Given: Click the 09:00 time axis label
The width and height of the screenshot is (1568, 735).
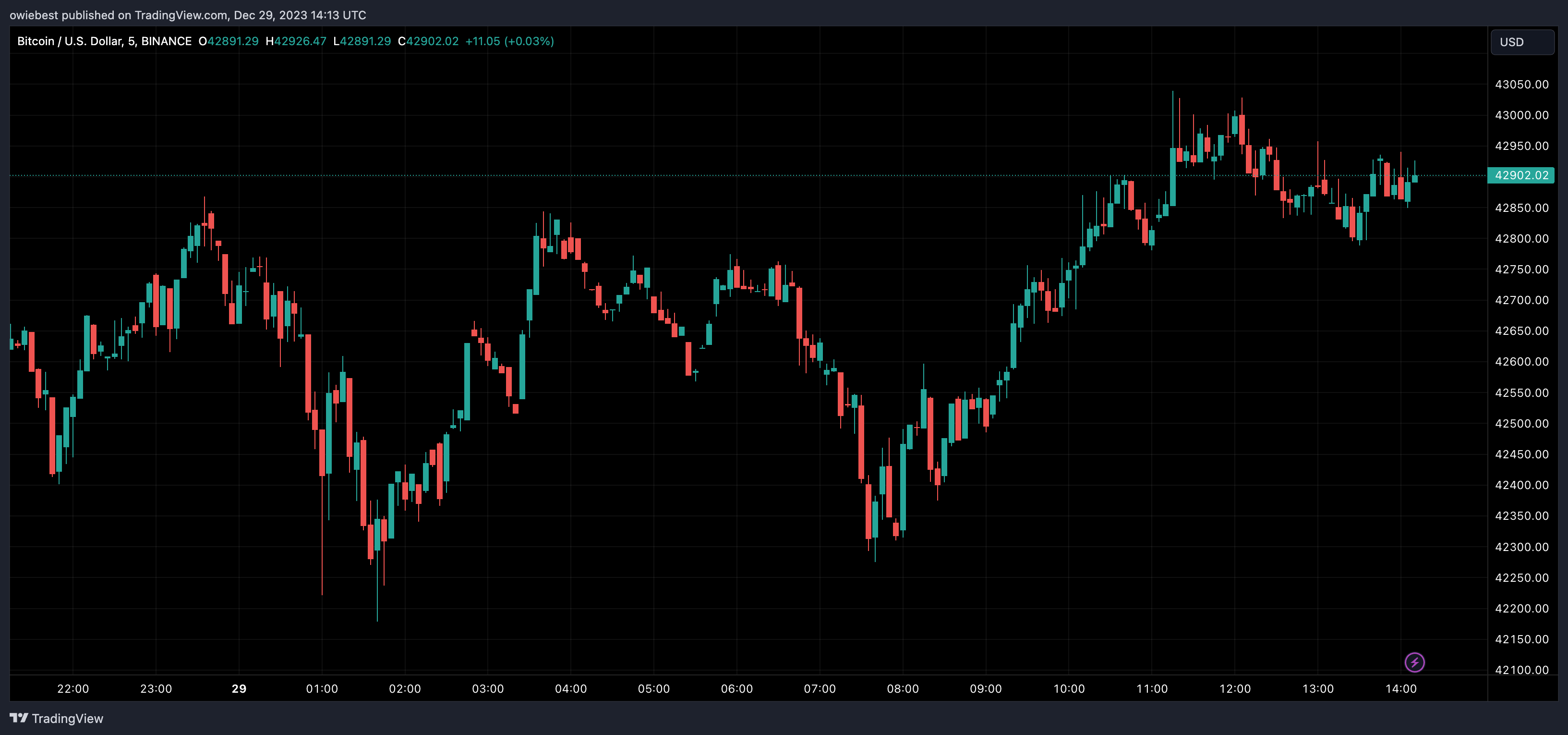Looking at the screenshot, I should point(986,689).
